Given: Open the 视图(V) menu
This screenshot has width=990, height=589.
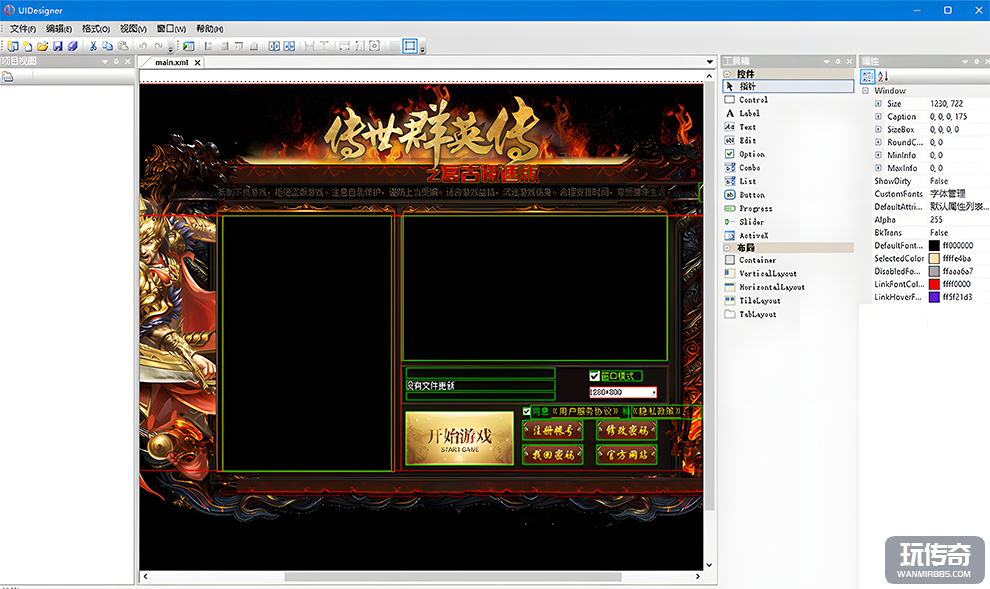Looking at the screenshot, I should (133, 28).
